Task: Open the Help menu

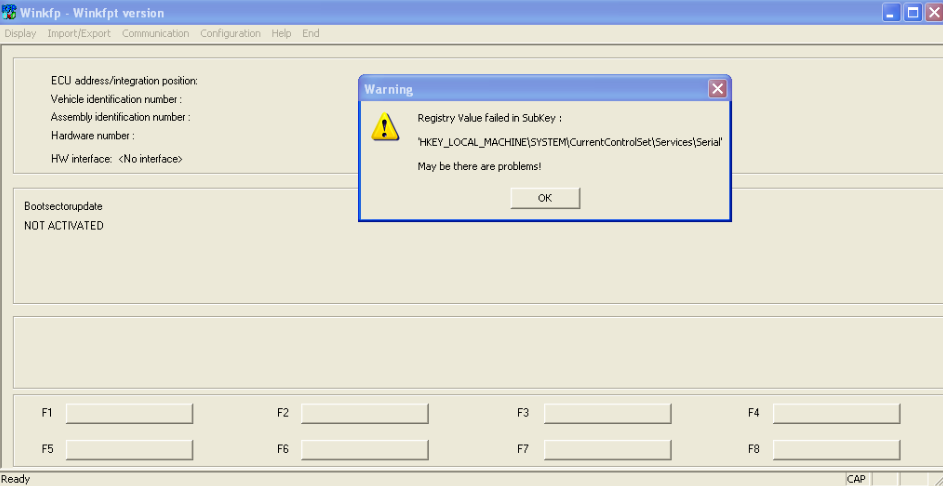Action: (281, 34)
